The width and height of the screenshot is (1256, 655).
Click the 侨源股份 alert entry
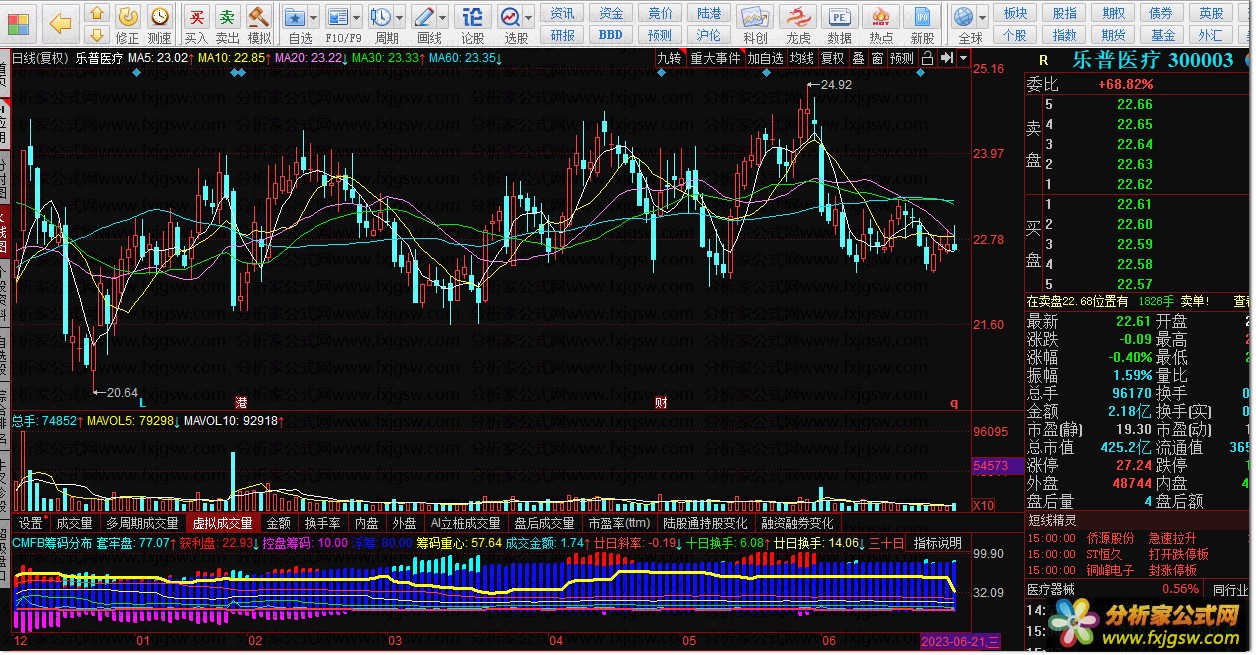click(1111, 538)
